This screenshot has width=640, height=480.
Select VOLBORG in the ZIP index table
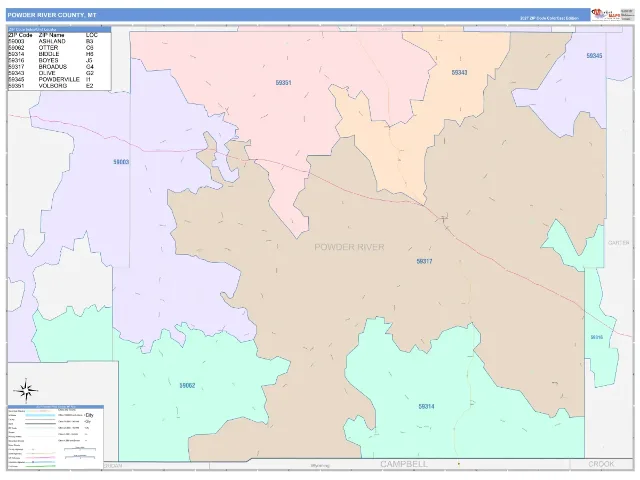(x=51, y=86)
